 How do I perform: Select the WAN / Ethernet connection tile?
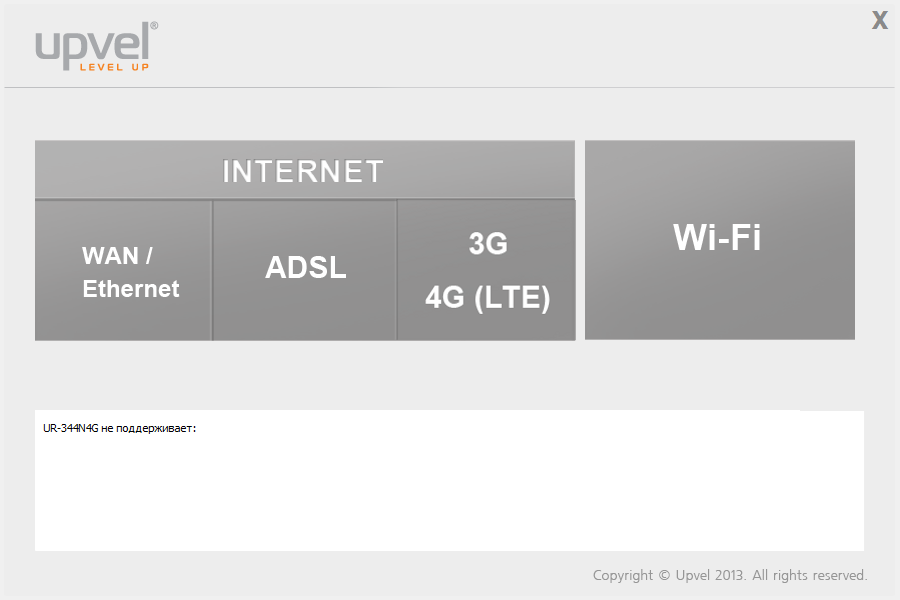(124, 271)
